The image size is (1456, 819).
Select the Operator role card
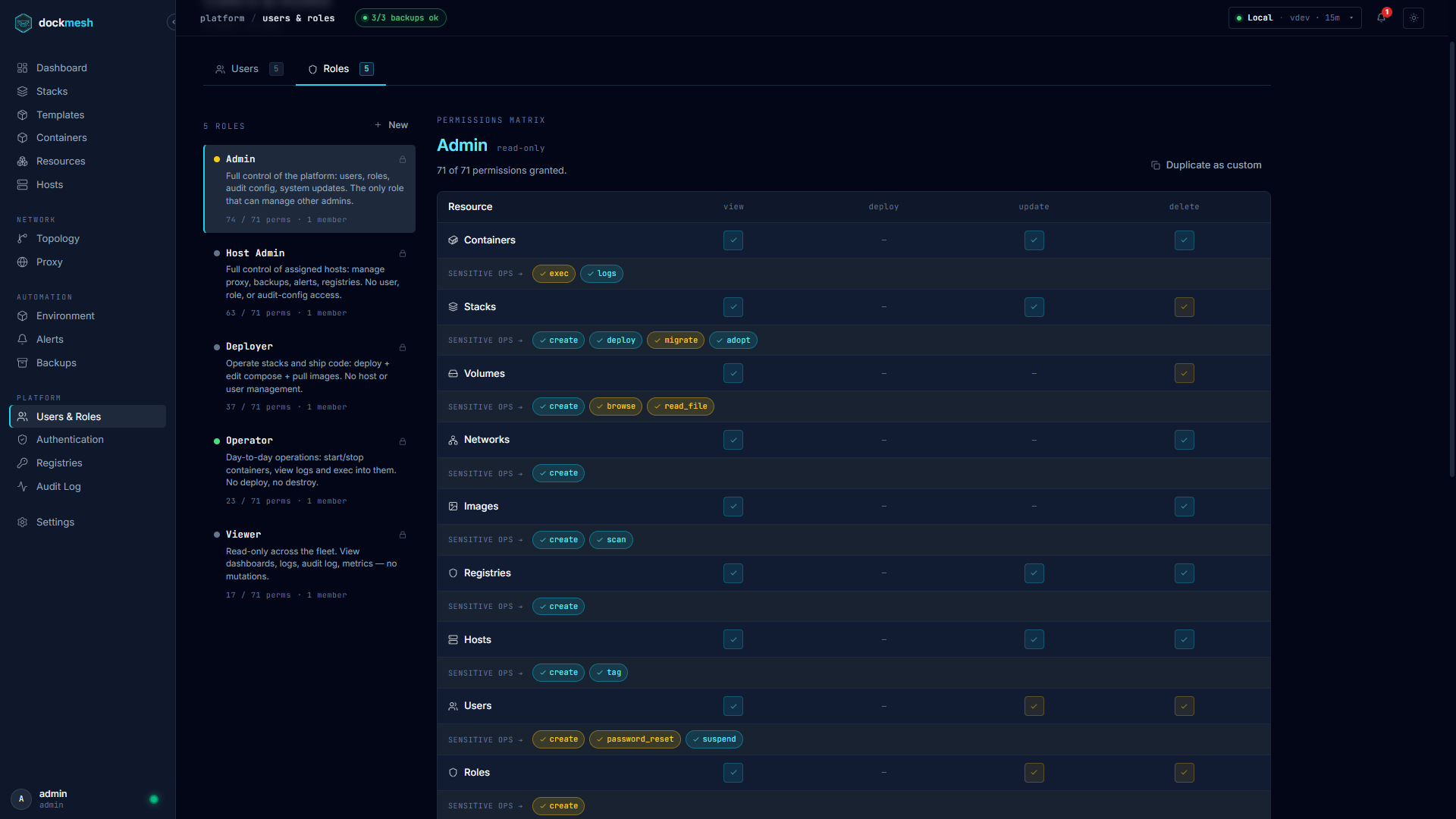(309, 470)
